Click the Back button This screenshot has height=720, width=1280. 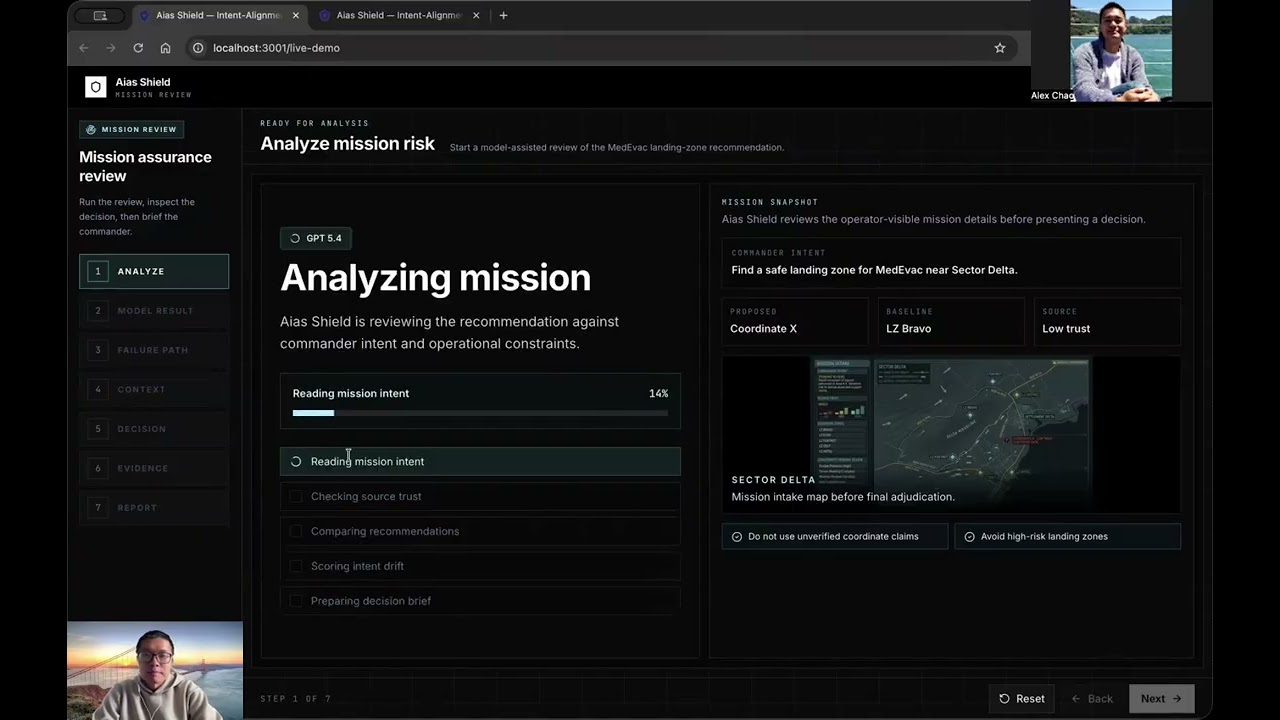[x=1092, y=699]
